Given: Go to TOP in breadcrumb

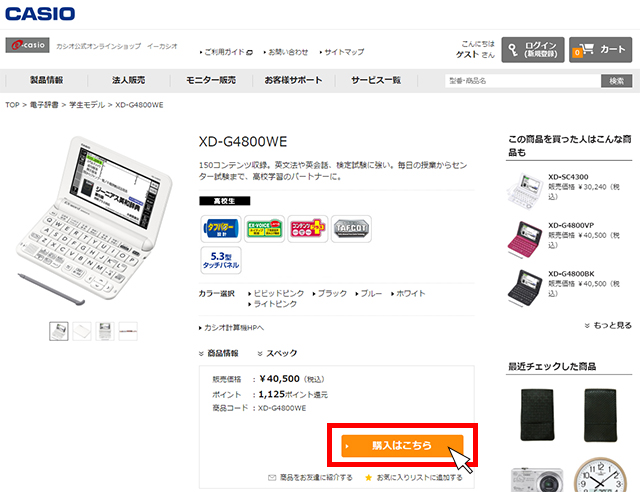Looking at the screenshot, I should [x=12, y=105].
